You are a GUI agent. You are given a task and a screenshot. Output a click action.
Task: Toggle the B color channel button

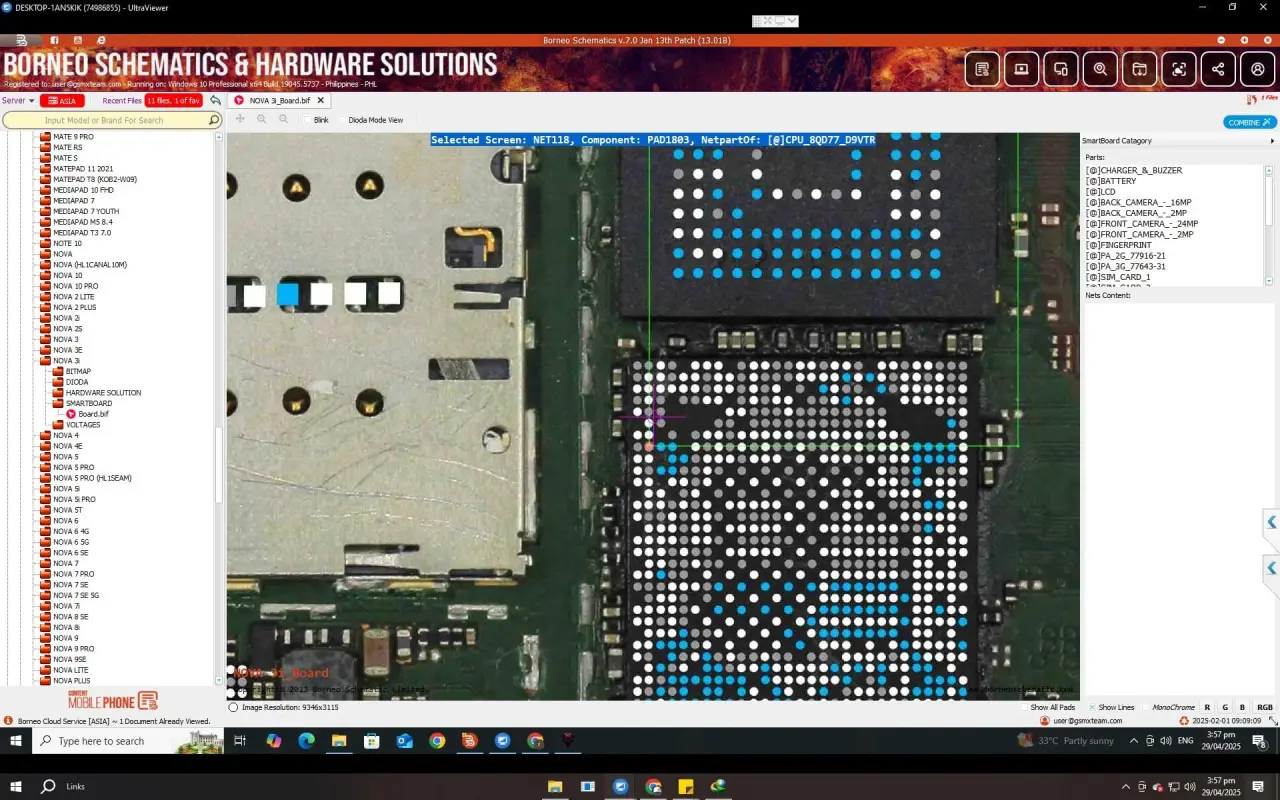click(1242, 707)
